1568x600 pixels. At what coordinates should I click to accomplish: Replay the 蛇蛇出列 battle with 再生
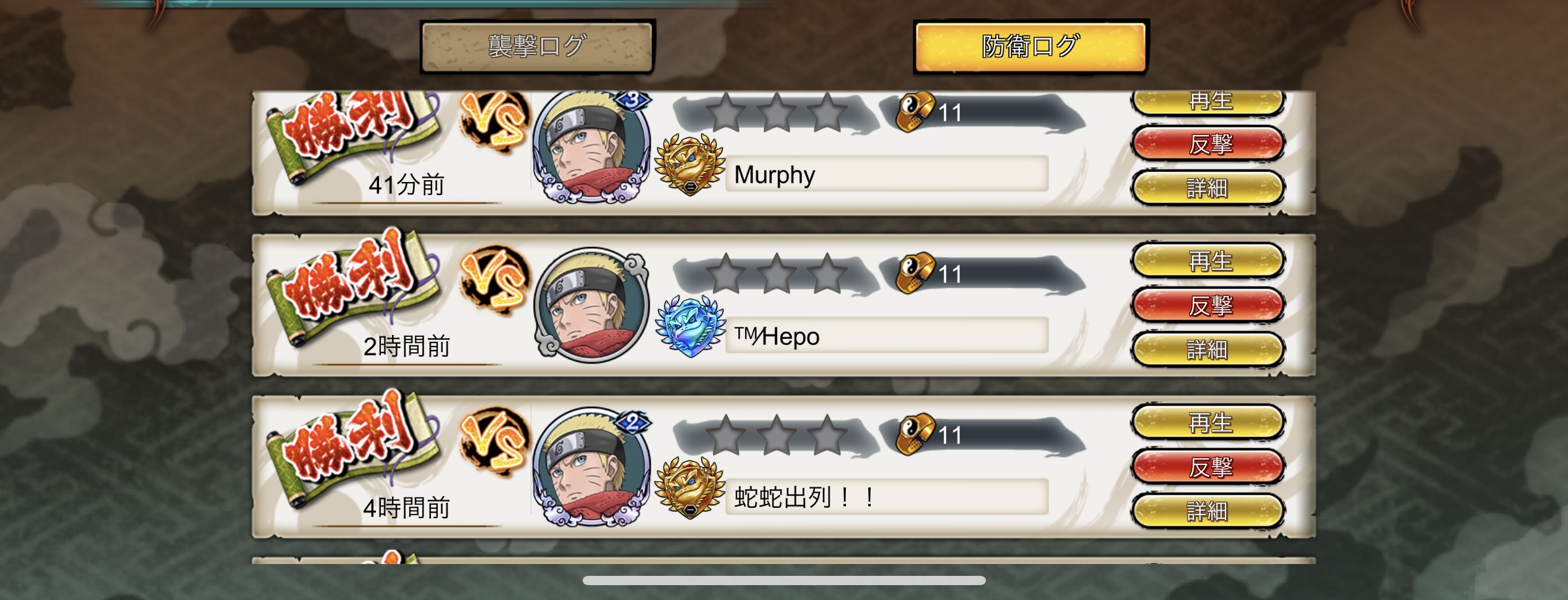1208,423
